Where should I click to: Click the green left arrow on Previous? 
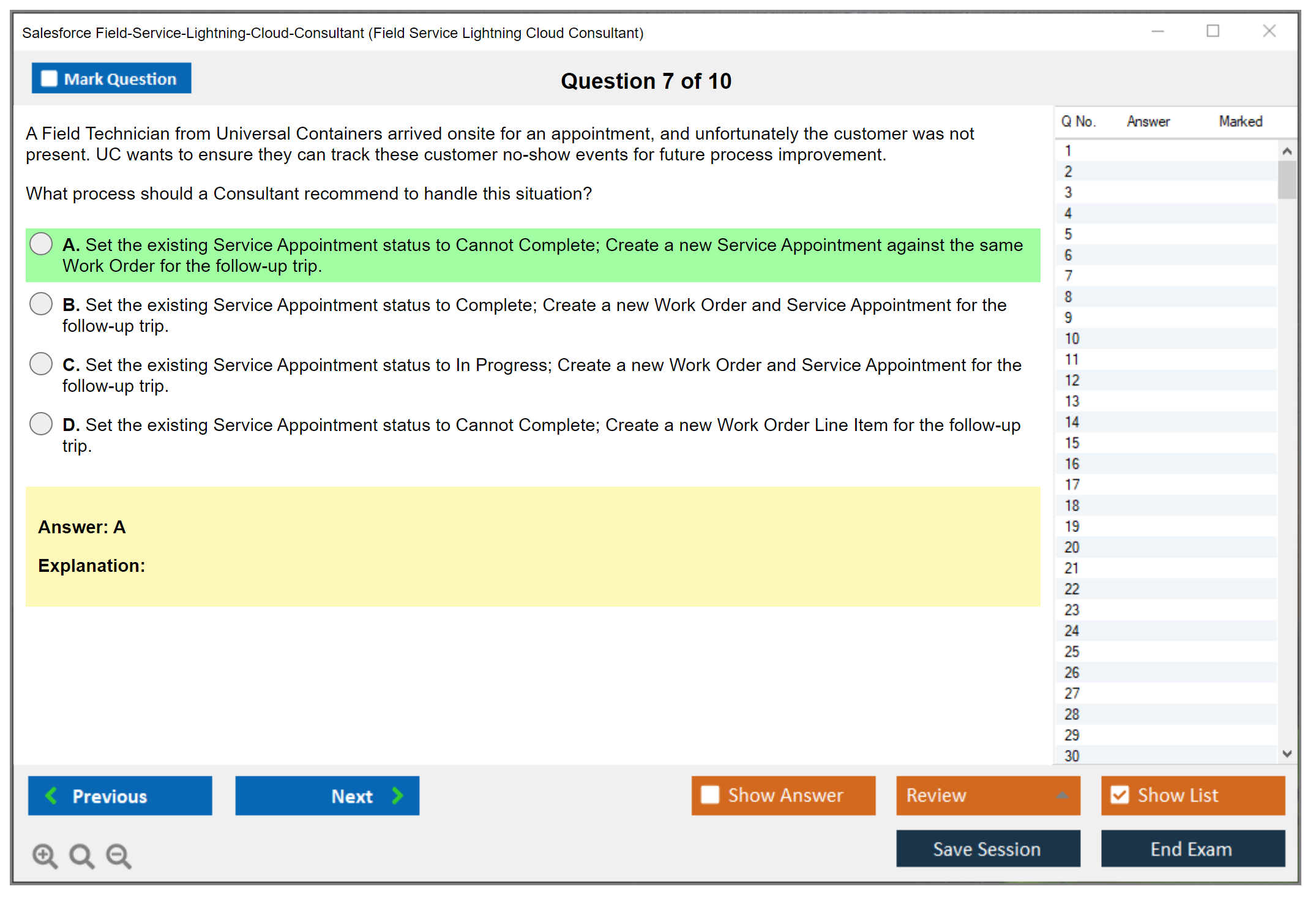coord(51,795)
